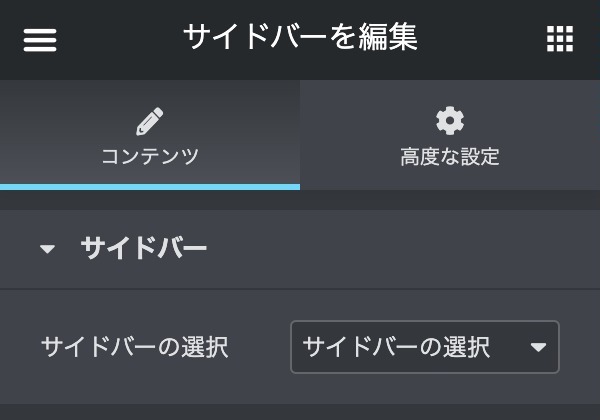Click the サイドバーを編集 panel title
The height and width of the screenshot is (420, 600).
(300, 38)
